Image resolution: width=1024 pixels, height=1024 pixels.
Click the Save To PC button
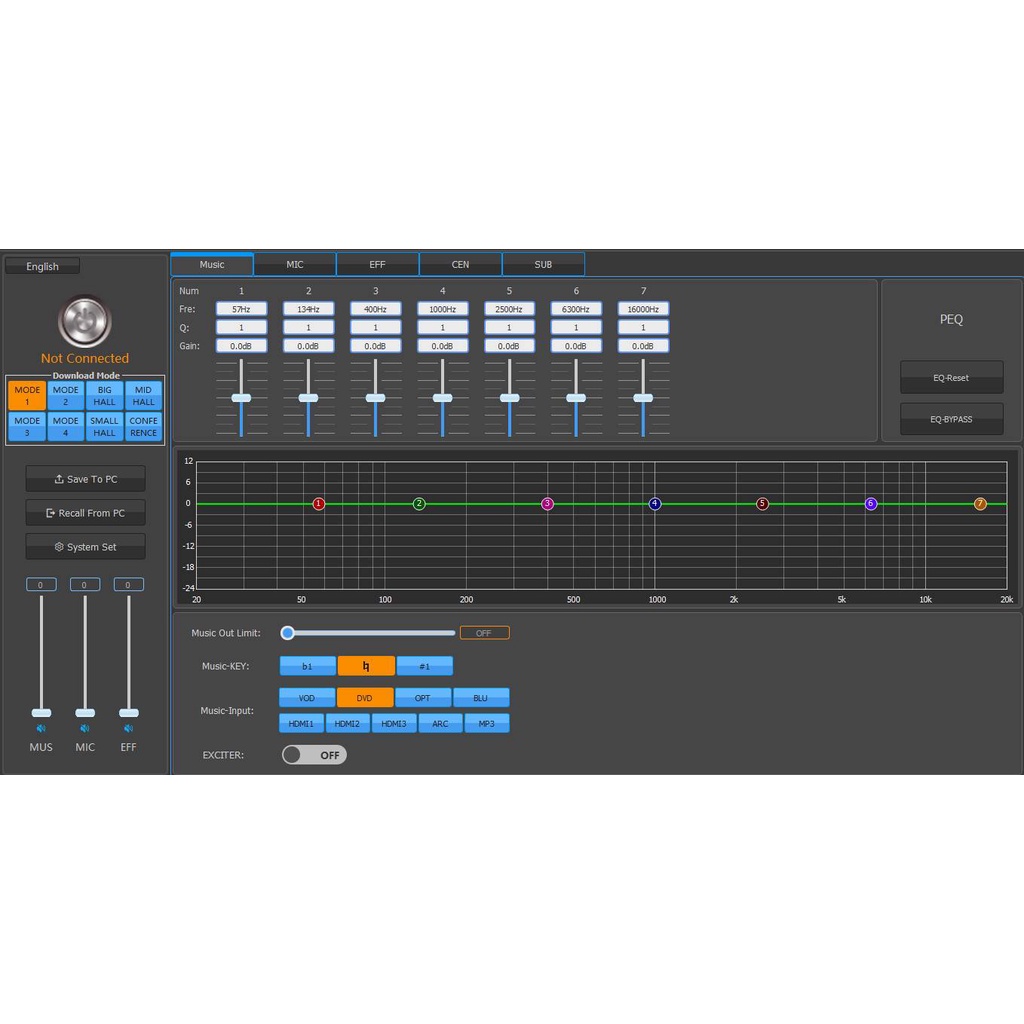(85, 479)
